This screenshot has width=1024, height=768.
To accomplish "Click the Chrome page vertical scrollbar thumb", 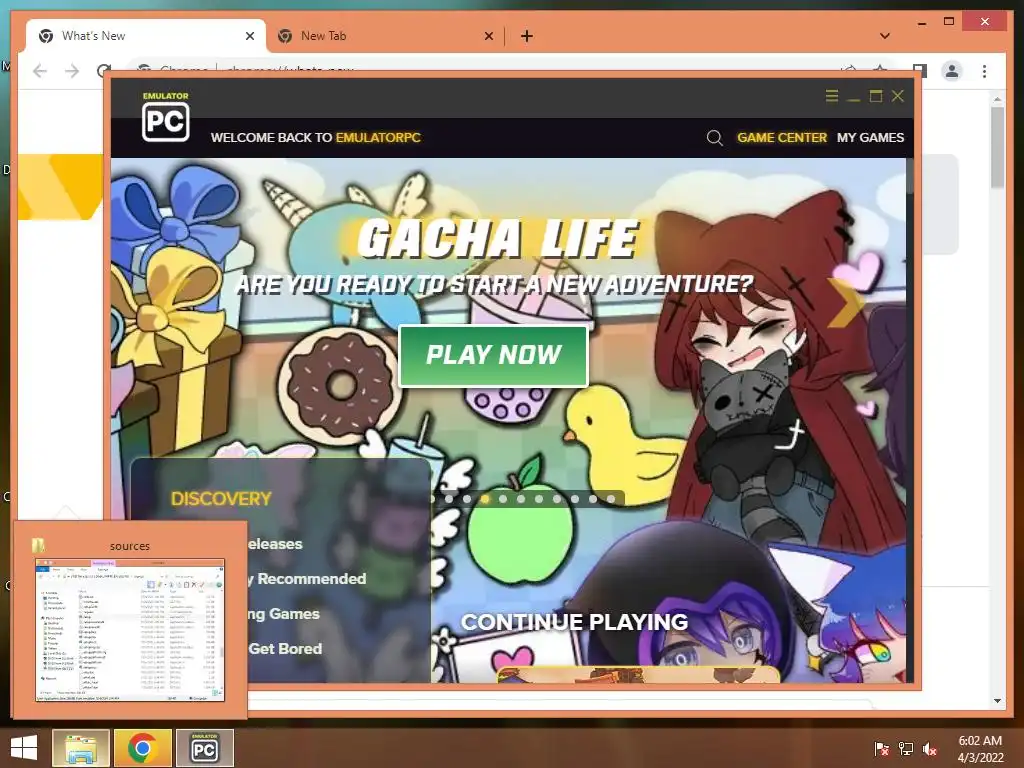I will tap(997, 147).
